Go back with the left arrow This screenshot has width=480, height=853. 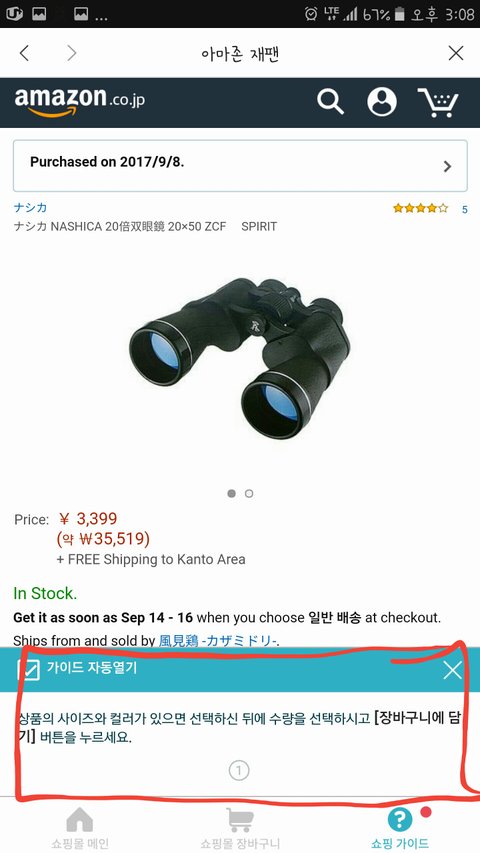[x=24, y=53]
